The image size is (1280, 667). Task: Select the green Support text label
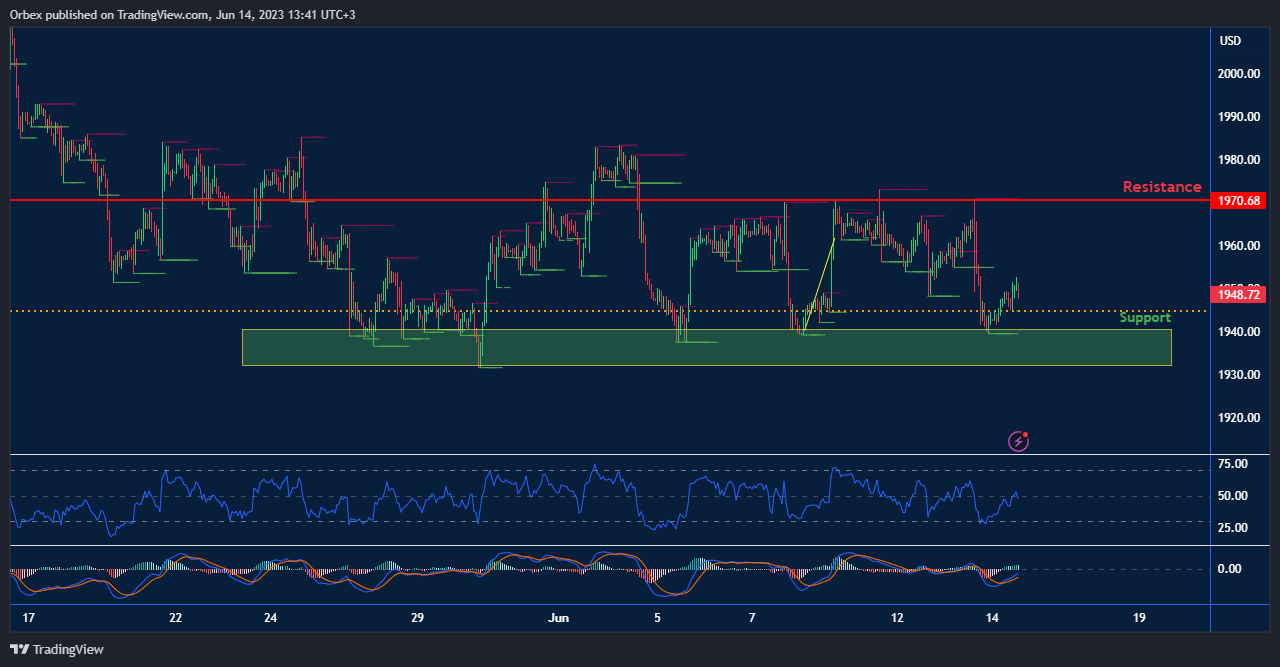1144,318
